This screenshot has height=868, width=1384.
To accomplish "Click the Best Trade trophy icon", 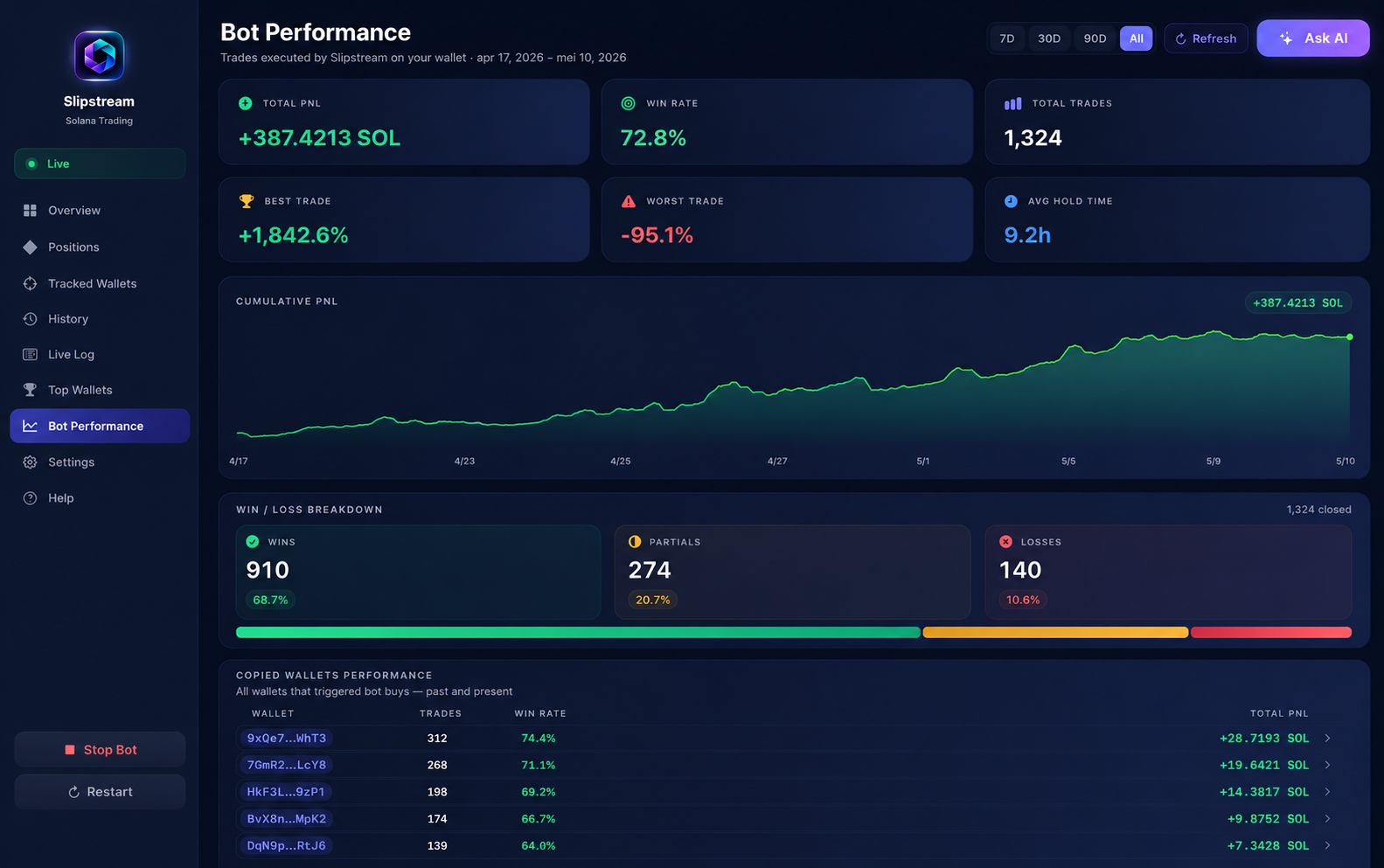I will pos(247,201).
